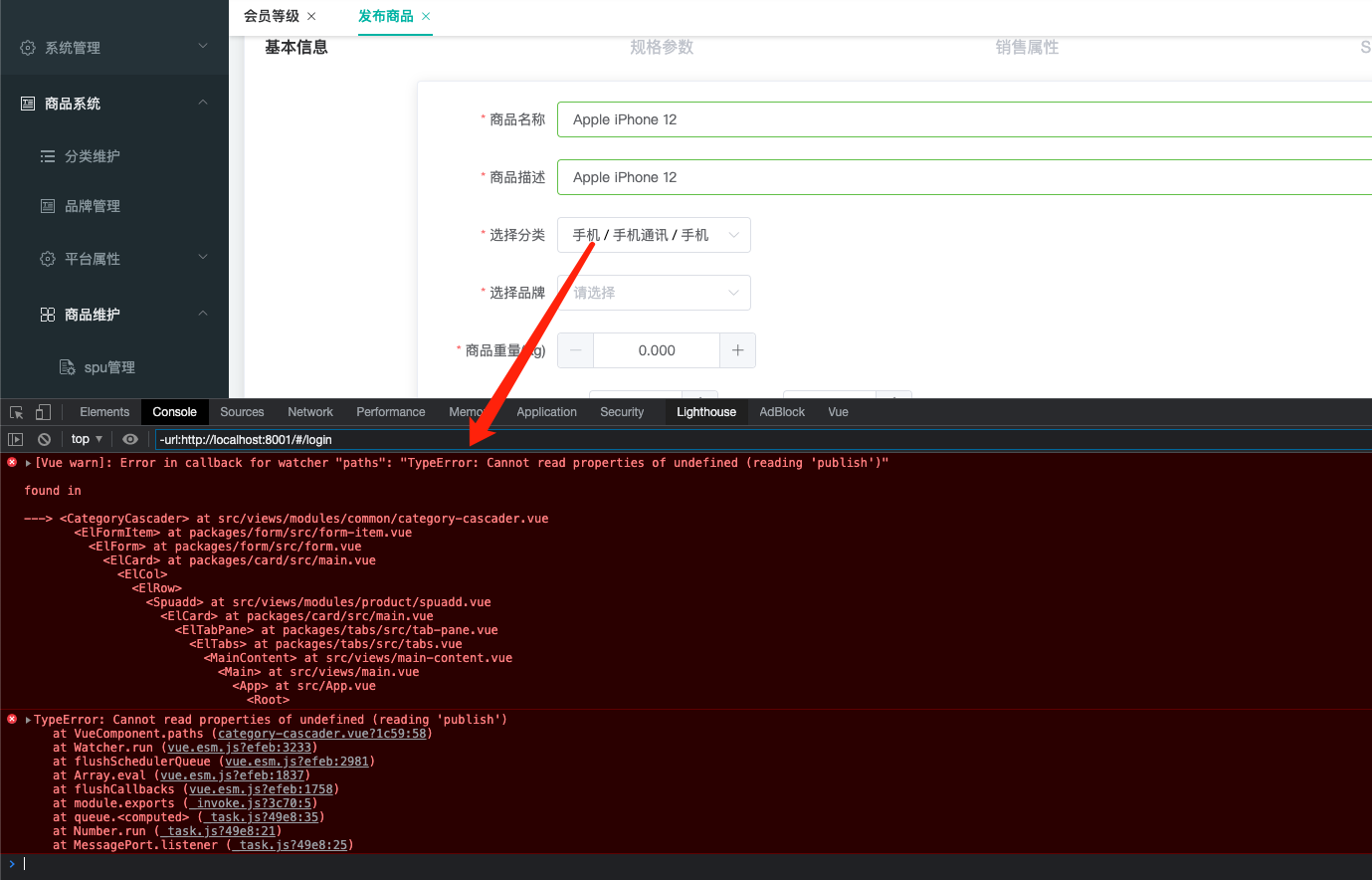Screen dimensions: 1372x880
Task: Click the 分类维护 list icon
Action: coord(48,156)
